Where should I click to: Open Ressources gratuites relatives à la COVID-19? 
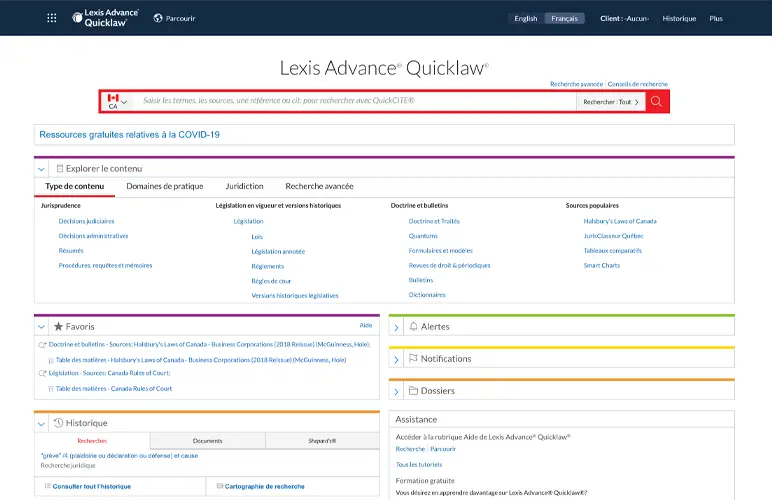(x=129, y=134)
